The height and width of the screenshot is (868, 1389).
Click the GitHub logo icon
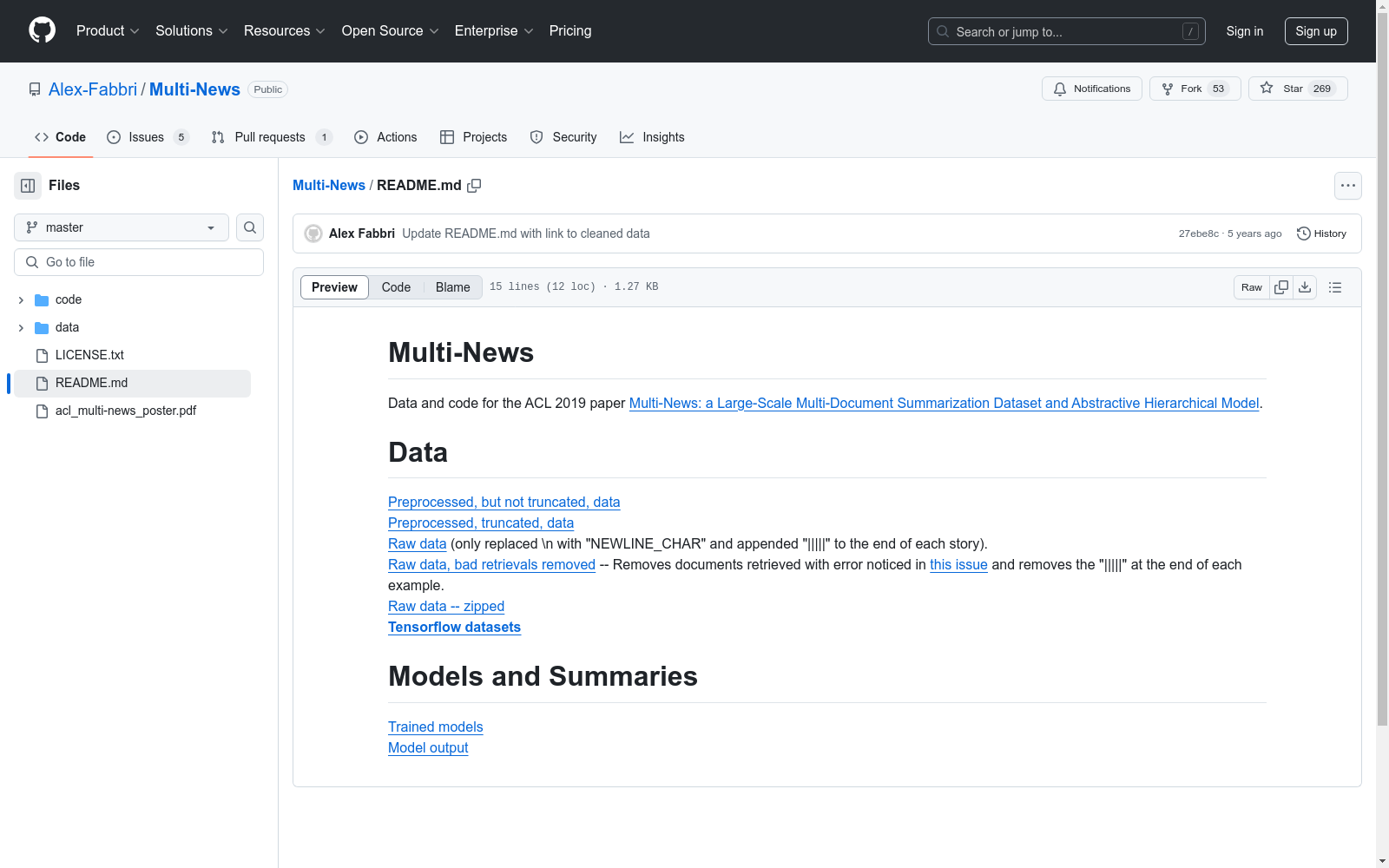[x=42, y=30]
